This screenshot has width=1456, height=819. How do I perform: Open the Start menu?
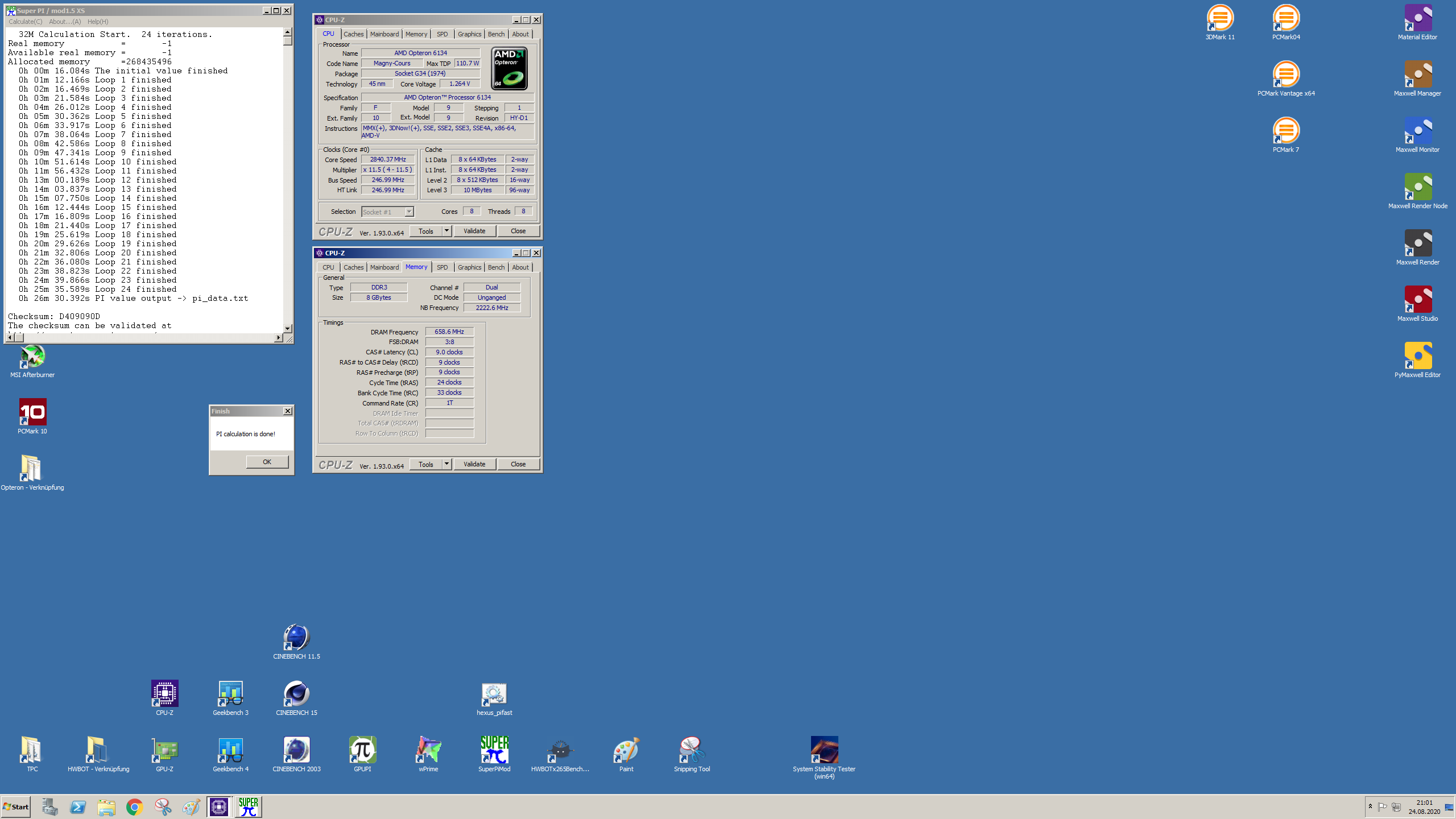(16, 806)
